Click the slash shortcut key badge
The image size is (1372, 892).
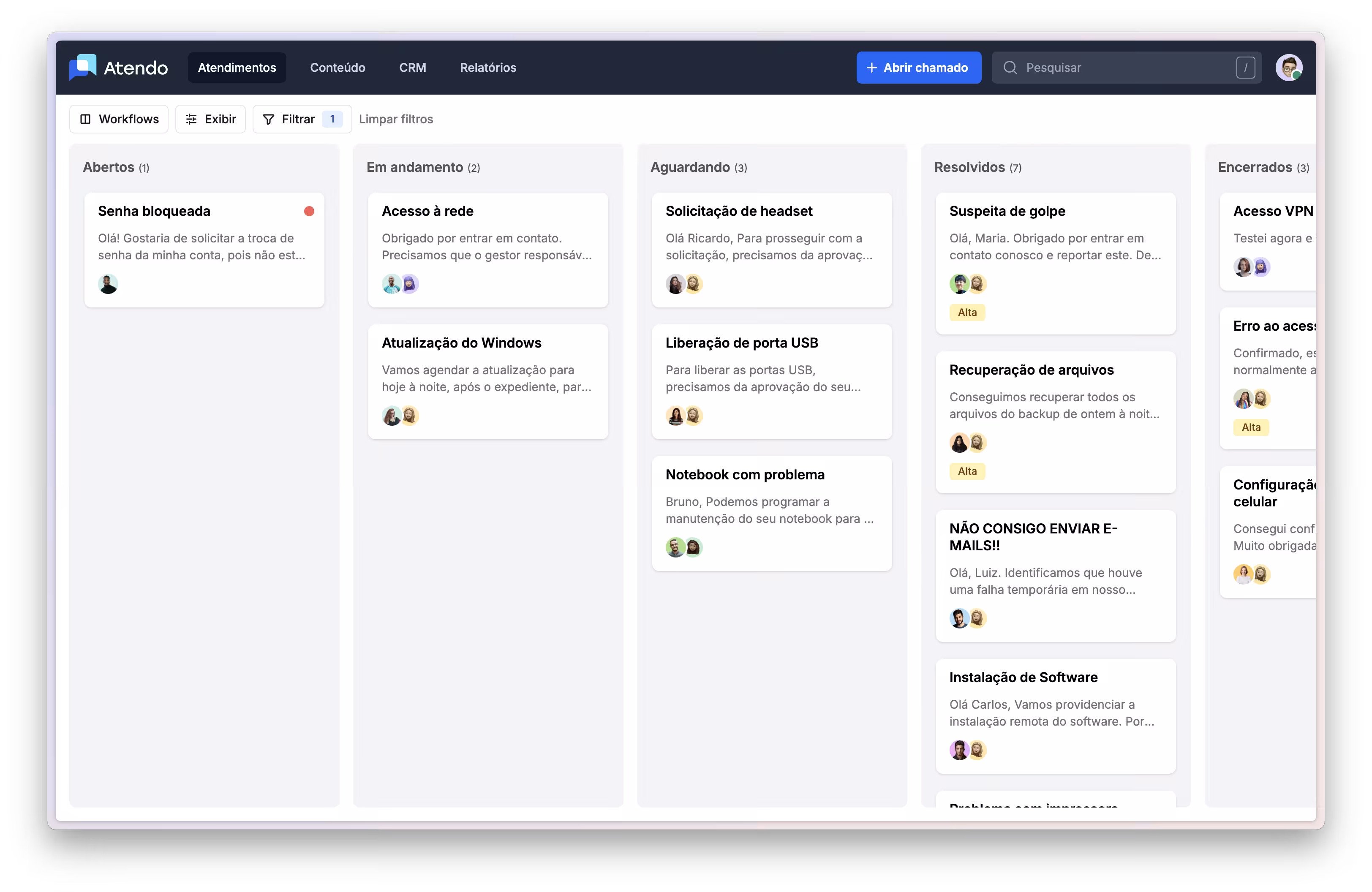(x=1245, y=68)
